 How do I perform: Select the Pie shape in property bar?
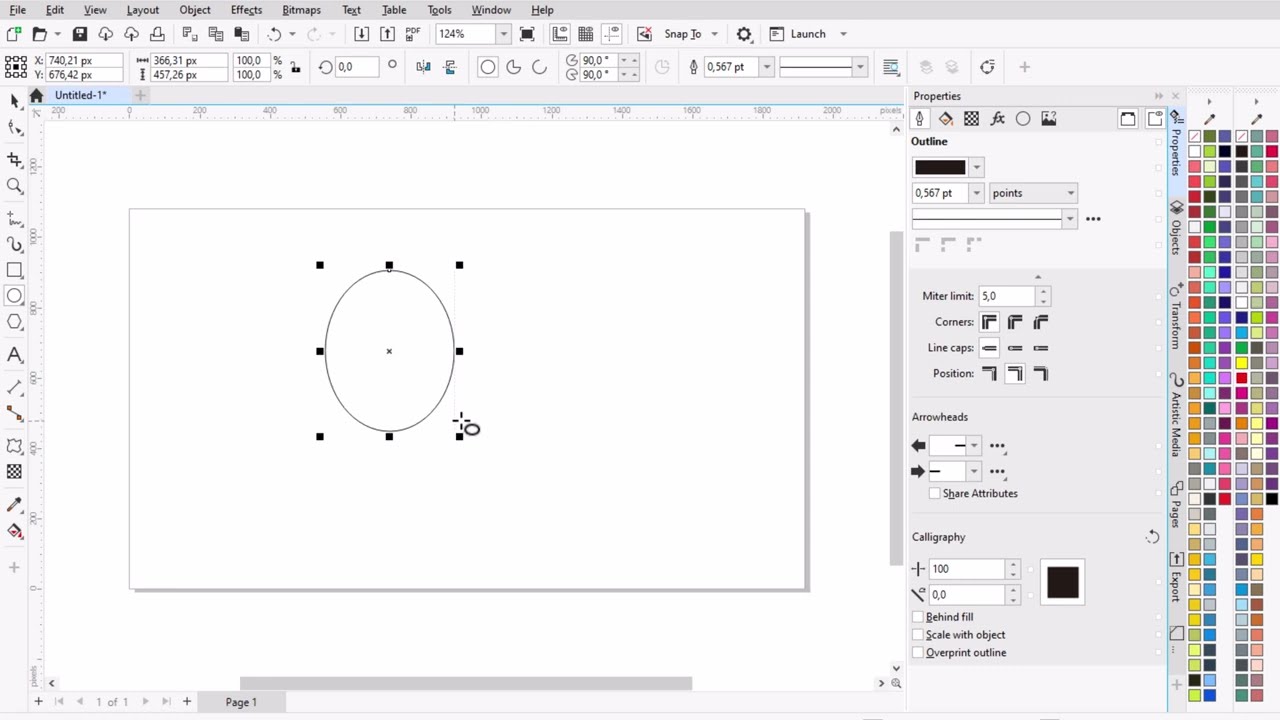click(x=513, y=67)
